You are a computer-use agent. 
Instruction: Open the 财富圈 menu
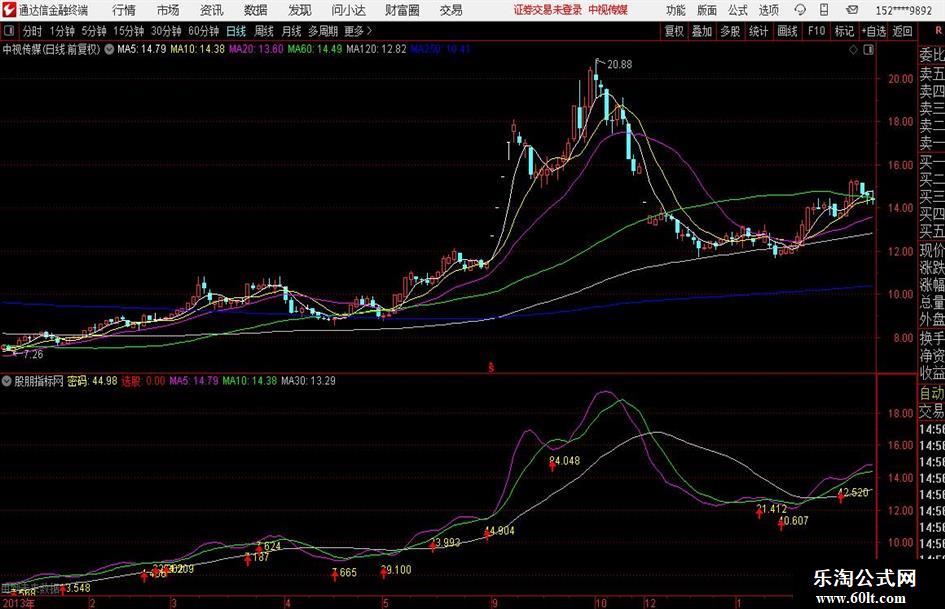click(402, 10)
